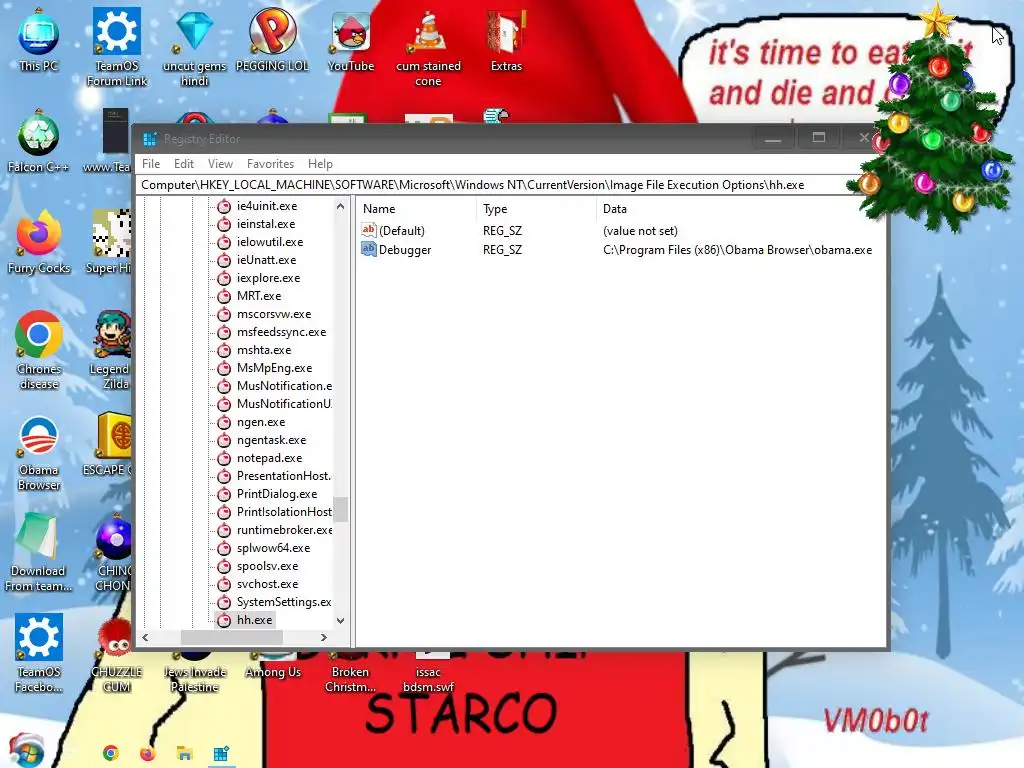Open the issac bdsm.swf file icon
The image size is (1024, 768).
[x=428, y=673]
